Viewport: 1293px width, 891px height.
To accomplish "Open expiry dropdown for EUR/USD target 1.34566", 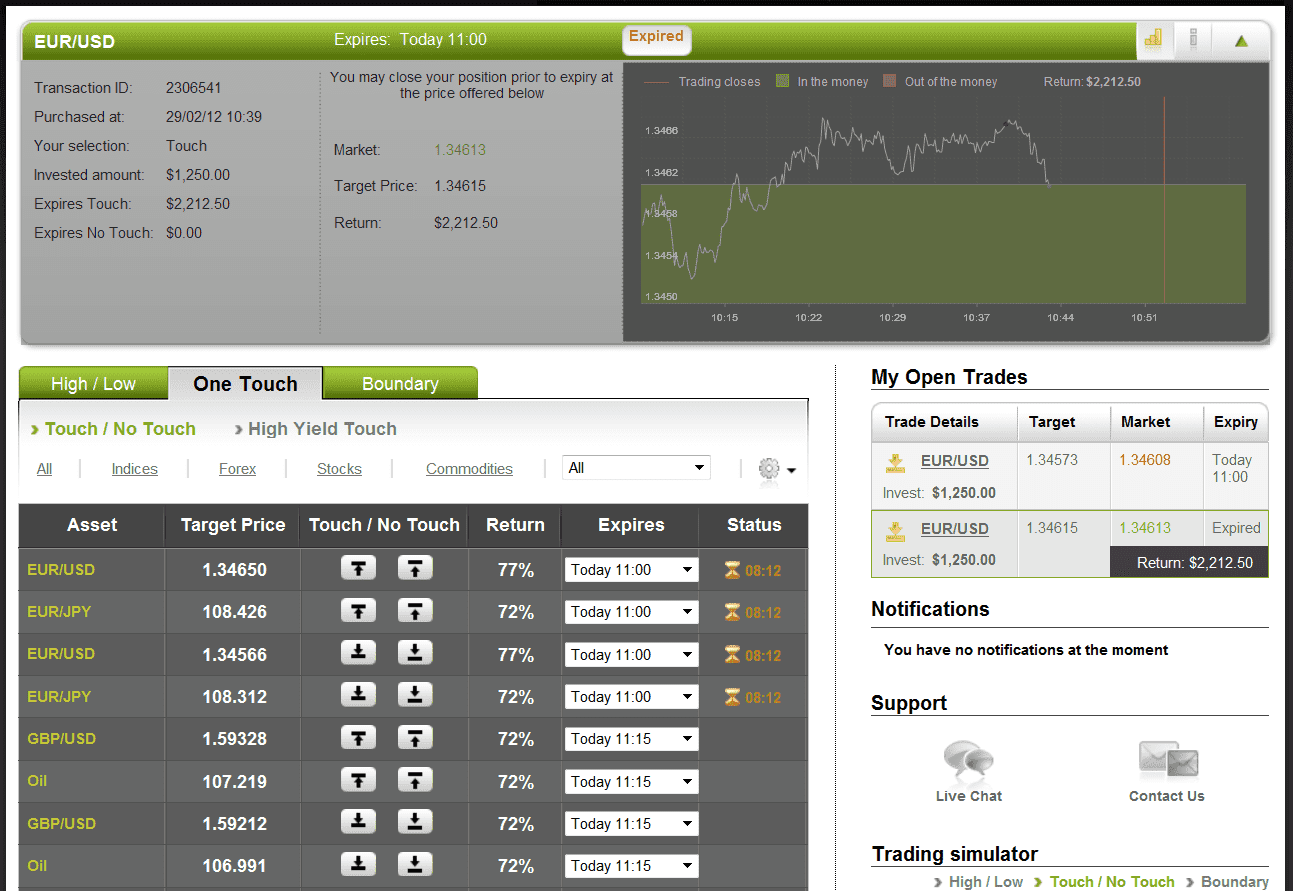I will [x=631, y=655].
